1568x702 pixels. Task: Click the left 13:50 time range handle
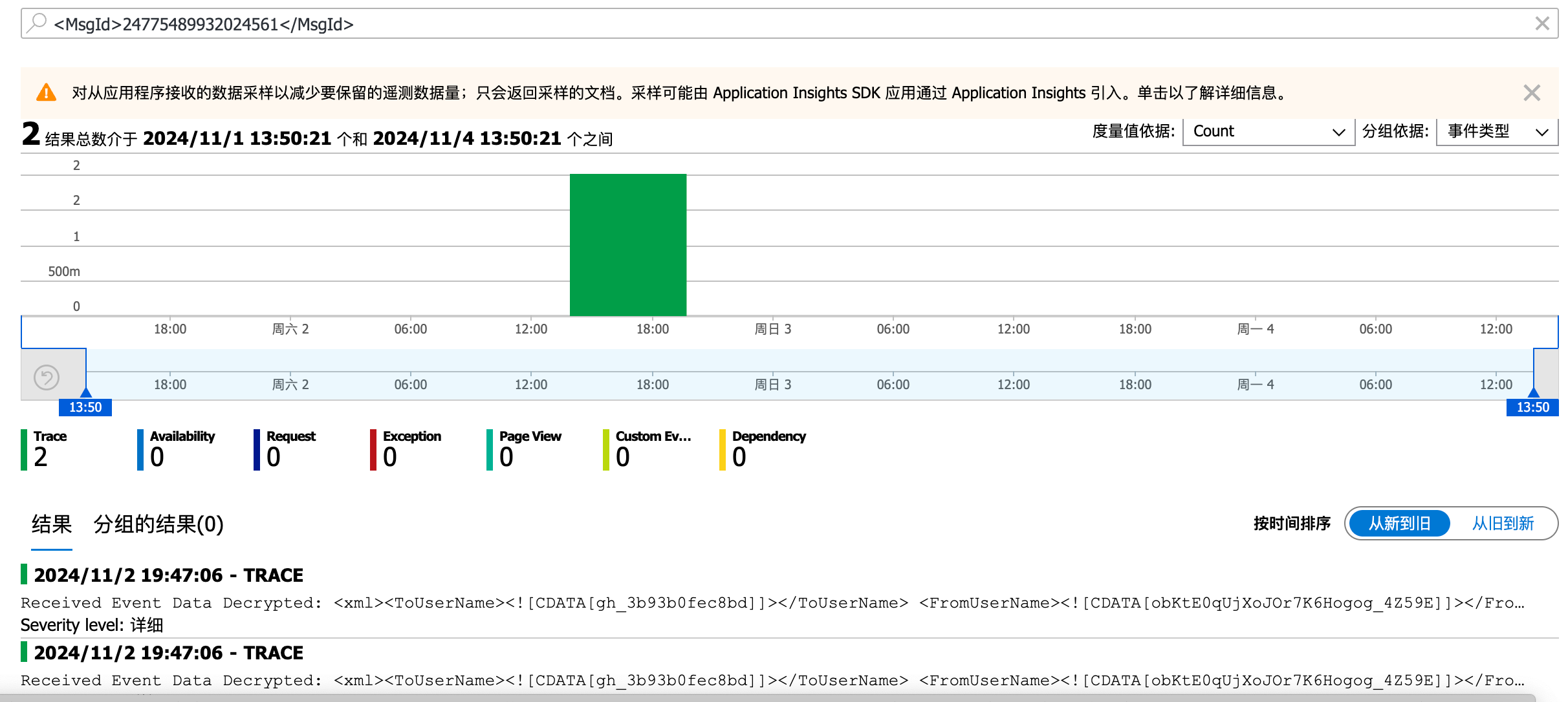pos(85,407)
